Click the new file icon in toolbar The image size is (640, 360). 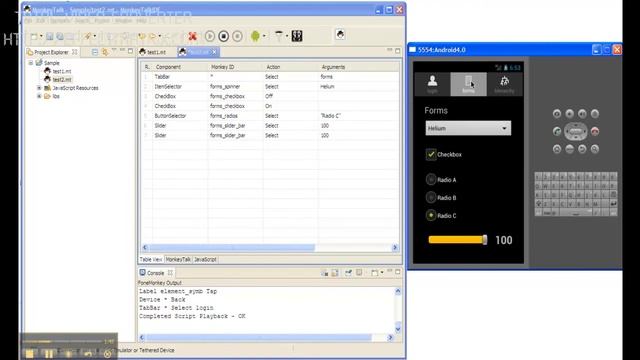(34, 37)
